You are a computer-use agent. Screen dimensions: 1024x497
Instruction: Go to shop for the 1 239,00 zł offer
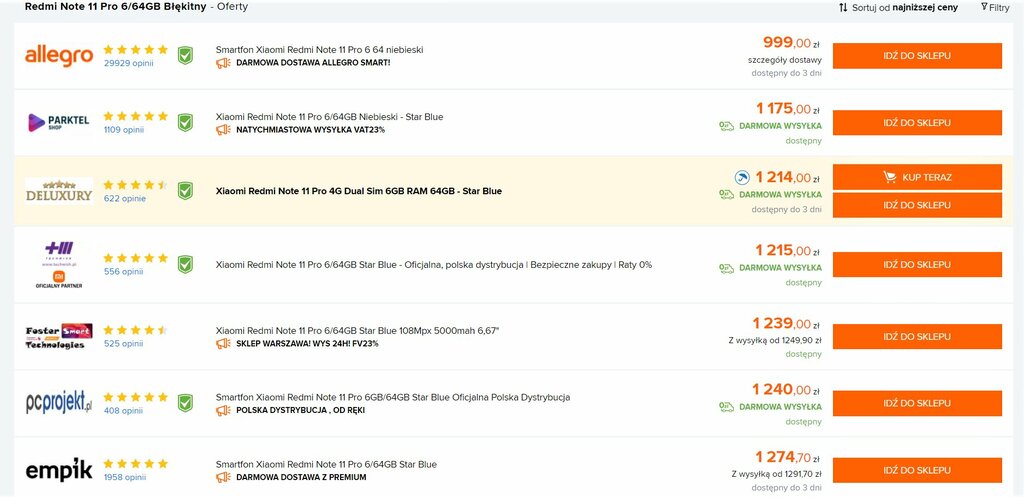tap(917, 336)
